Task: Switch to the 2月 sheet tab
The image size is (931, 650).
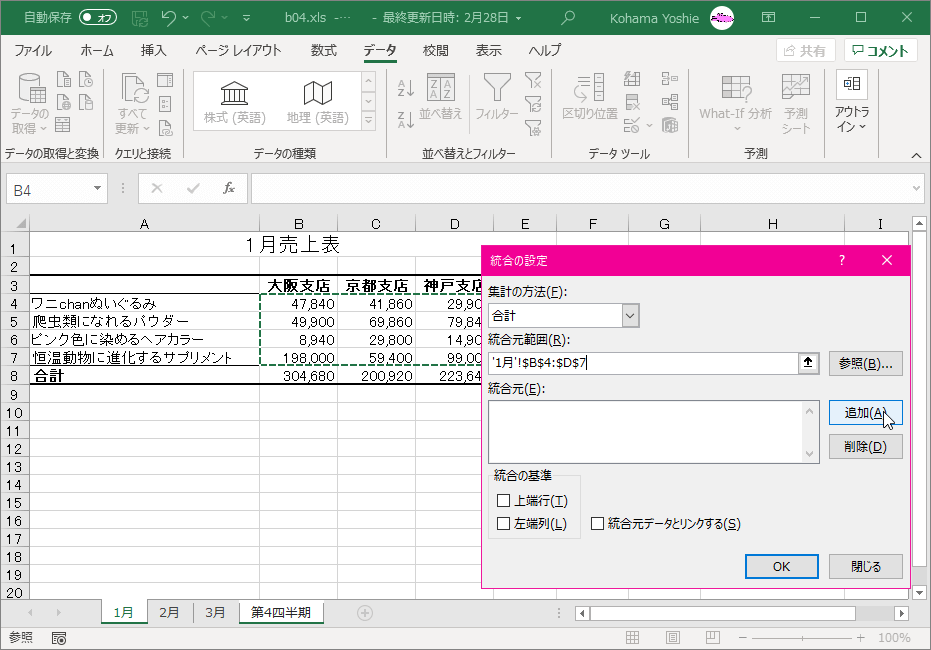Action: point(170,612)
